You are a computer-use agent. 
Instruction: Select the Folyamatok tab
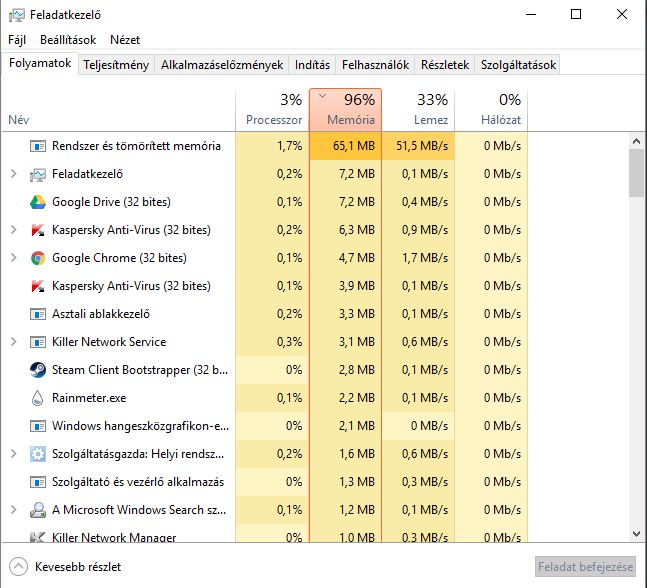[40, 63]
